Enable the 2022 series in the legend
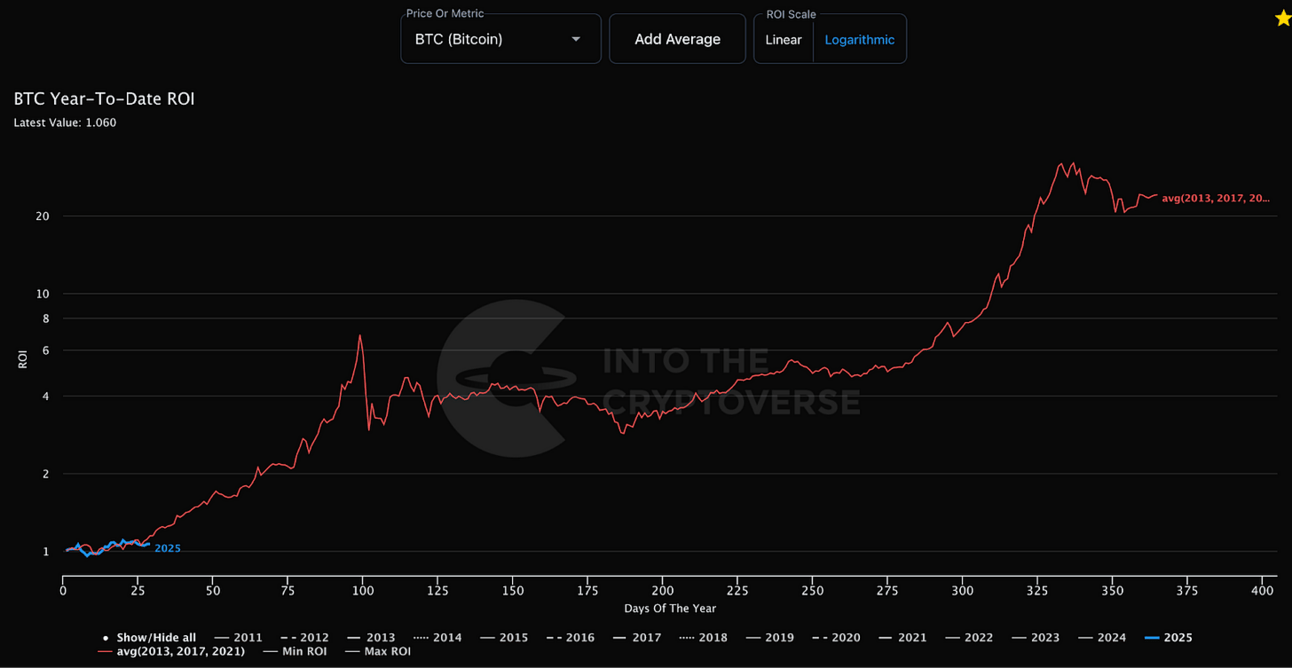 coord(969,637)
